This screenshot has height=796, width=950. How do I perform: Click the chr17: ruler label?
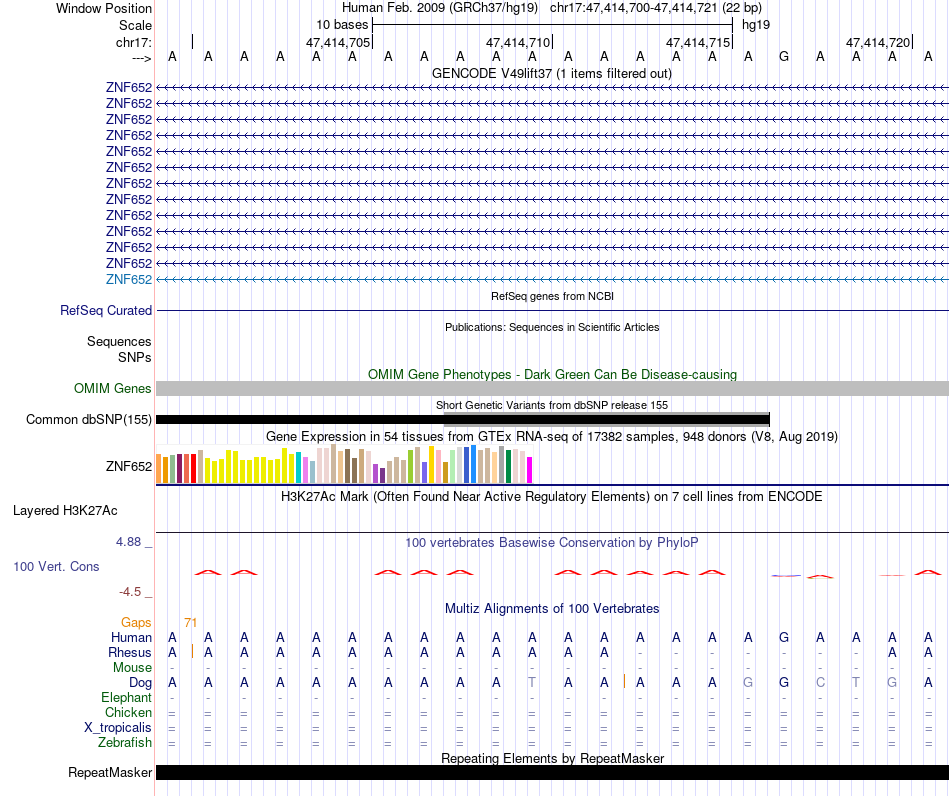point(133,42)
